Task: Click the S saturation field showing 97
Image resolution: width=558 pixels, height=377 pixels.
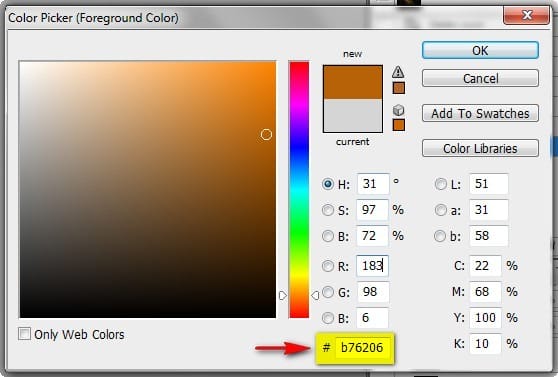Action: [x=373, y=210]
